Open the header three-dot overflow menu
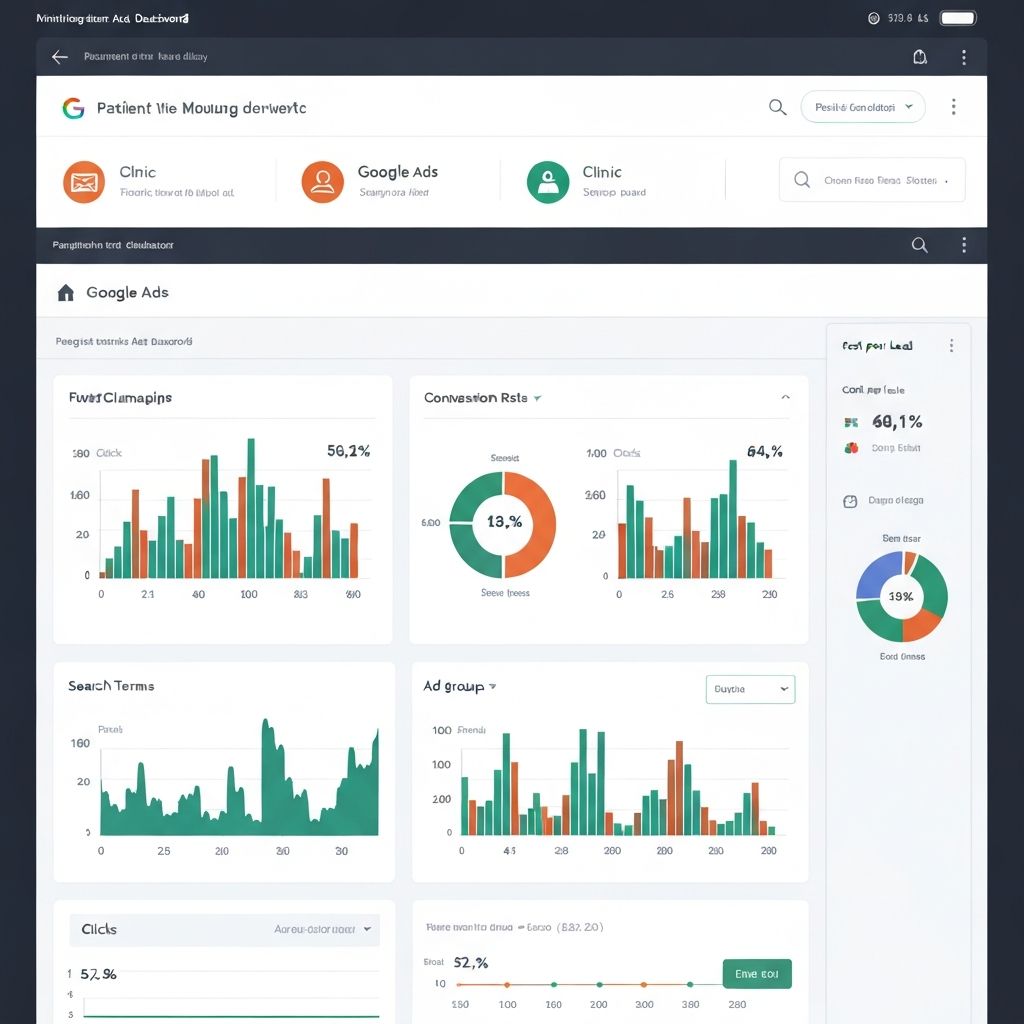 click(953, 107)
